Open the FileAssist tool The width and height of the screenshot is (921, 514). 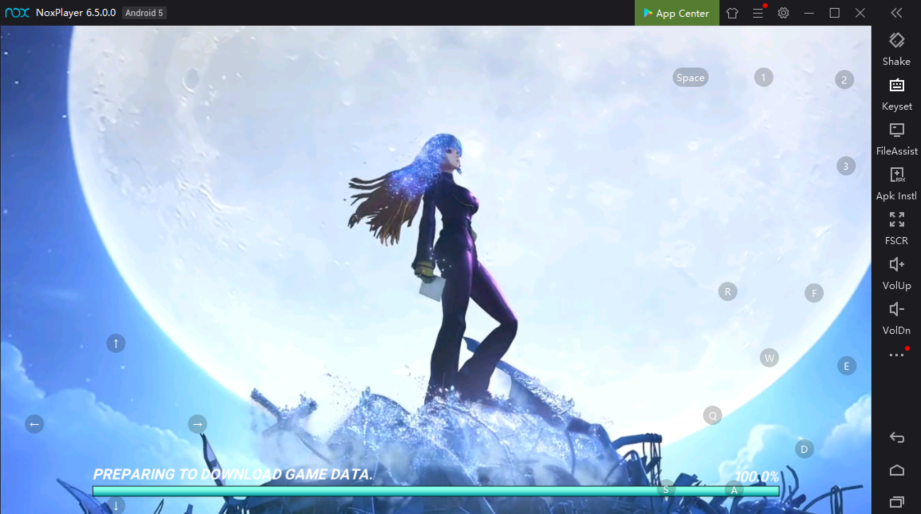click(x=896, y=139)
